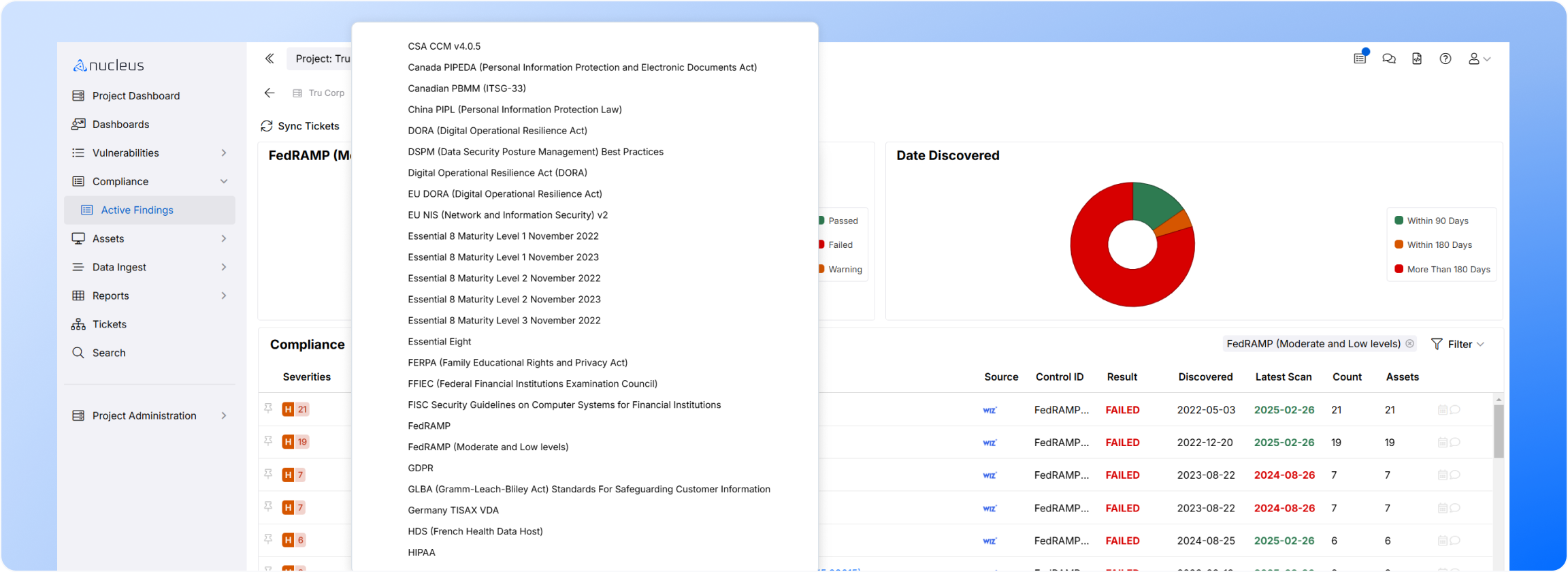Viewport: 1568px width, 572px height.
Task: Remove the FedRAMP (Moderate and Low levels) filter chip
Action: (1410, 344)
